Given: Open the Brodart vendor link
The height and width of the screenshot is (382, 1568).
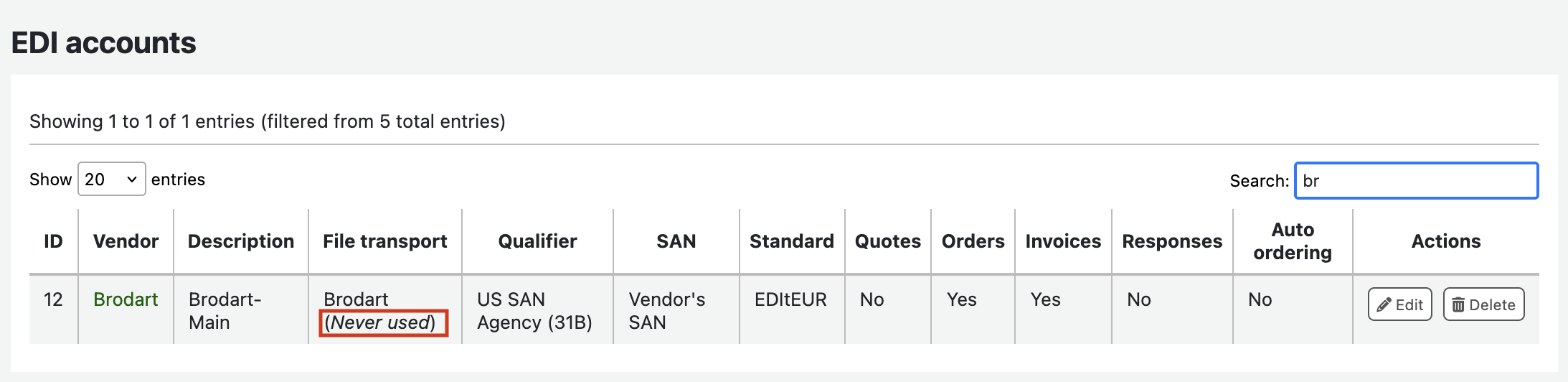Looking at the screenshot, I should click(x=126, y=299).
